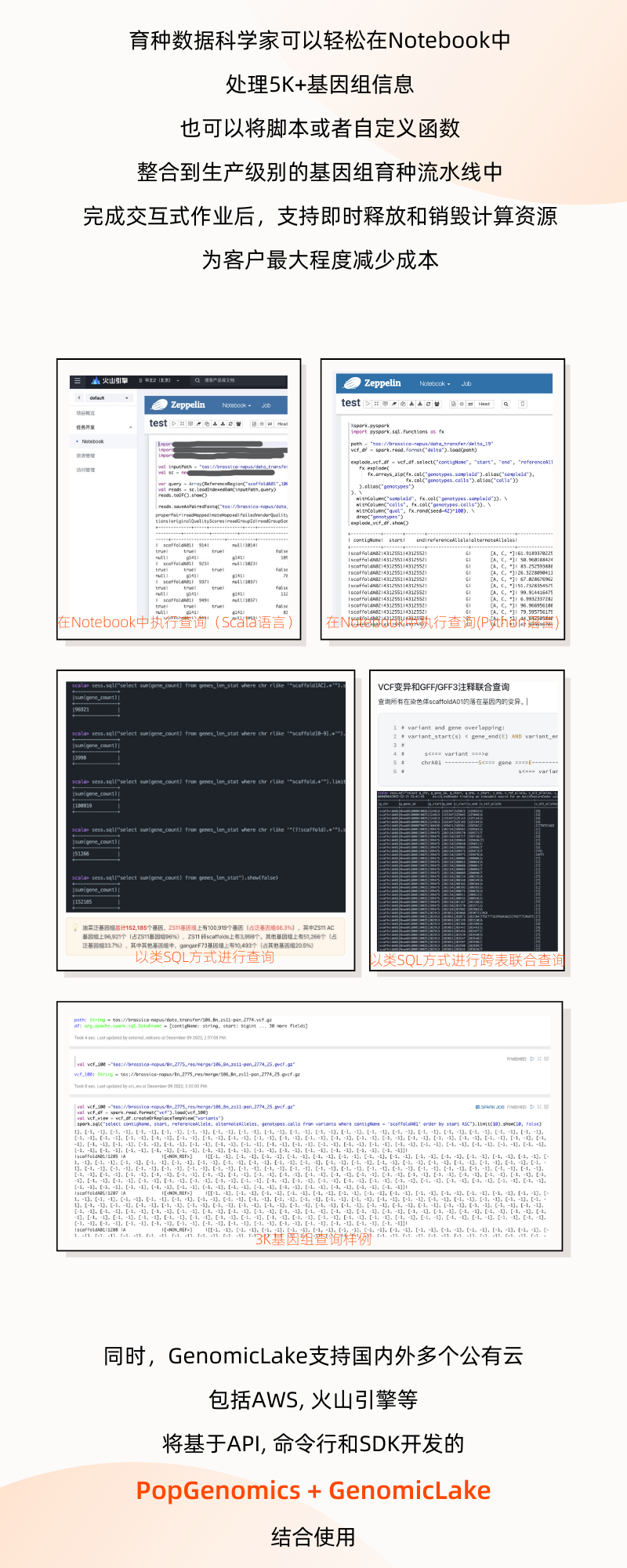Open Job in Python Zeppelin navbar

(x=466, y=384)
